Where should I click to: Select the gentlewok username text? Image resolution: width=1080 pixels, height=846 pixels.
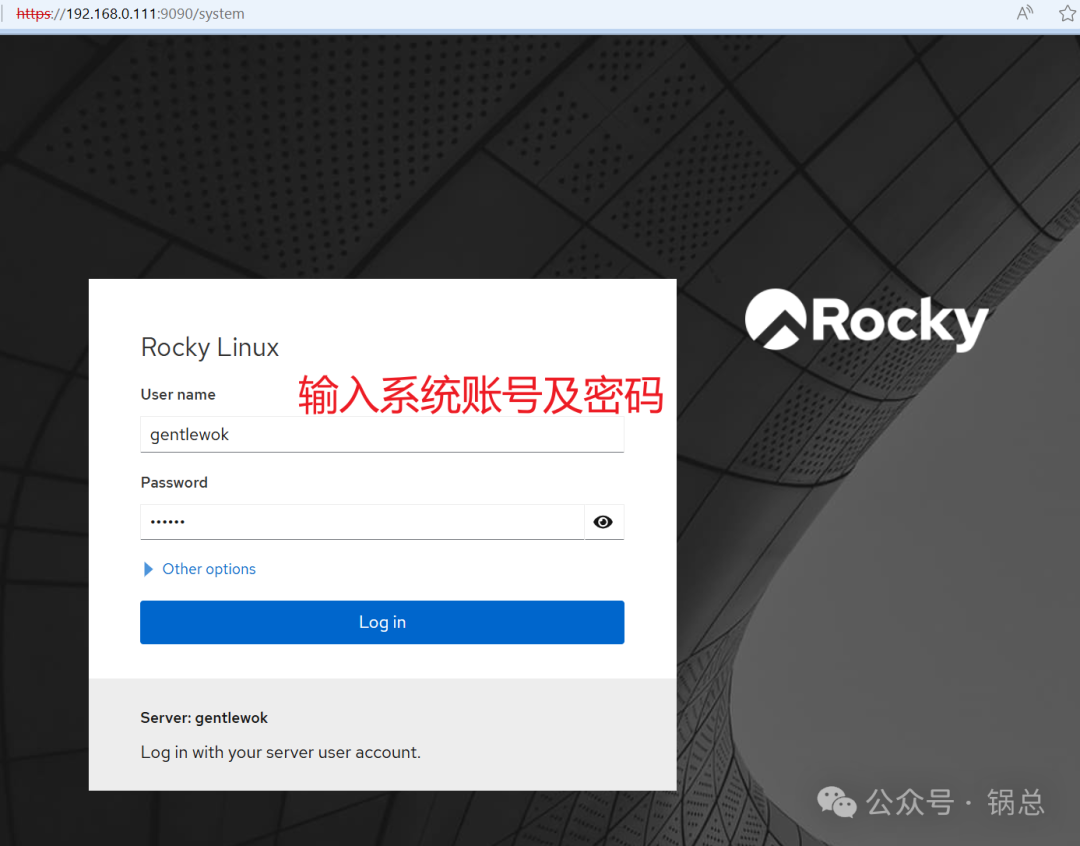click(x=189, y=434)
